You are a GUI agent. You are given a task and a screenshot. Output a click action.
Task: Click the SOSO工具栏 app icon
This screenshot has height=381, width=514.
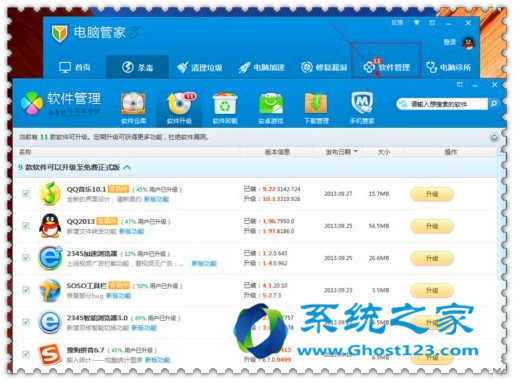(50, 290)
